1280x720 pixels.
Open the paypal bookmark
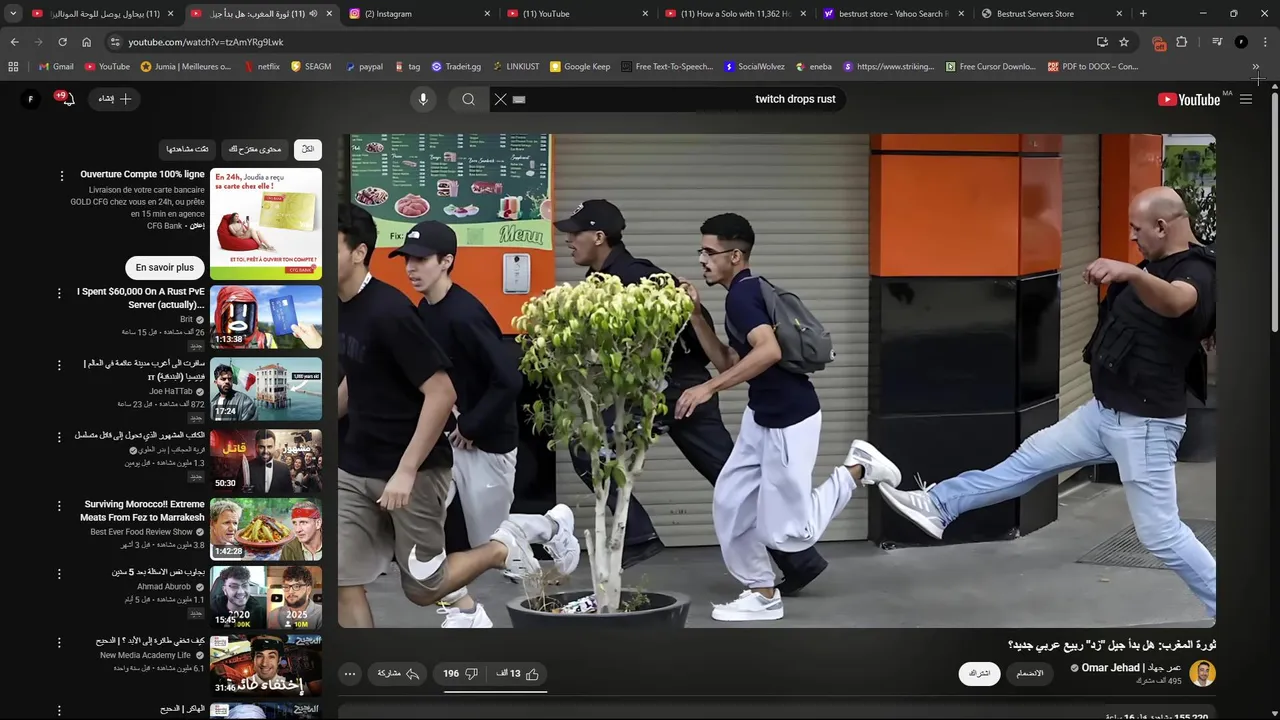(x=364, y=67)
